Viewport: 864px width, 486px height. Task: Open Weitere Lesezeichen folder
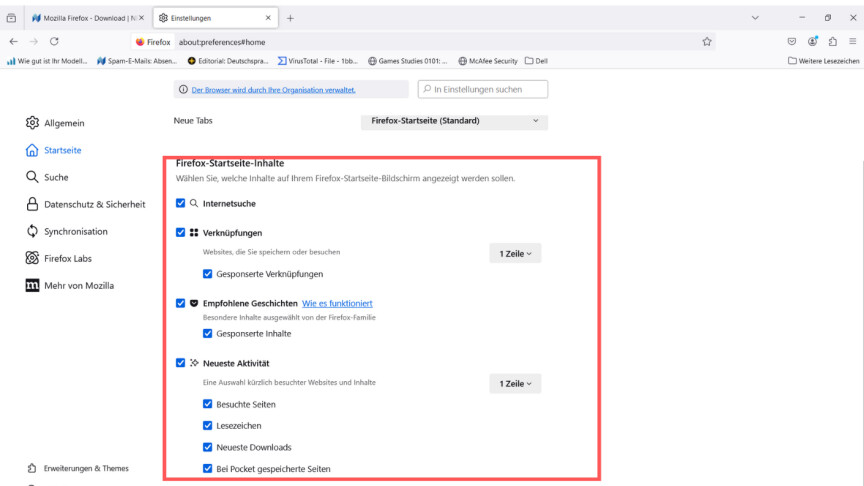824,61
